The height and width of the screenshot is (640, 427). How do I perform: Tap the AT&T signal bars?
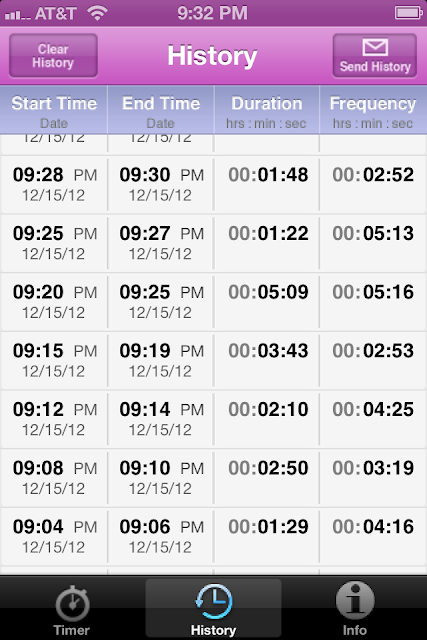(x=18, y=15)
